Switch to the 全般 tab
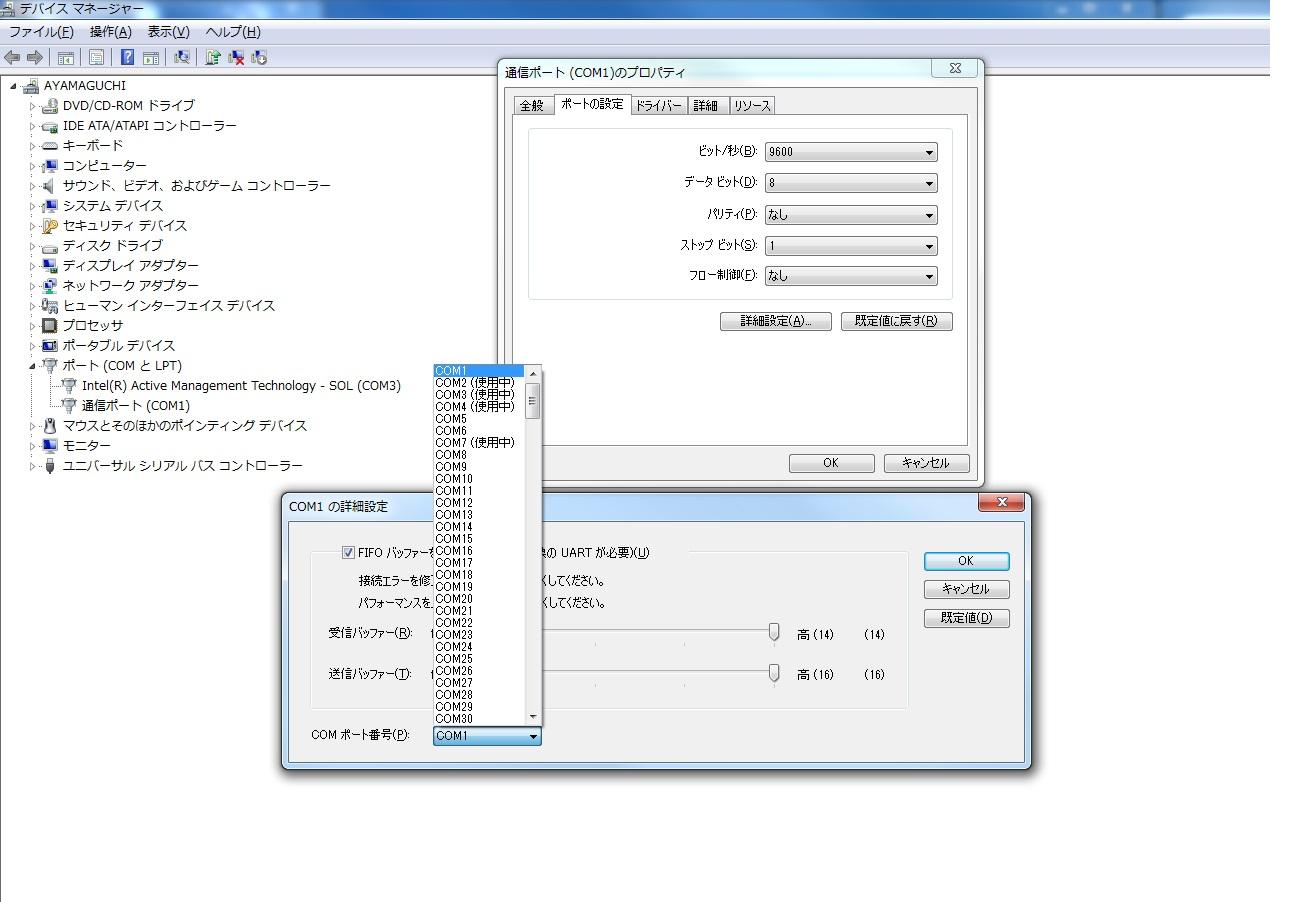This screenshot has height=902, width=1313. coord(532,106)
